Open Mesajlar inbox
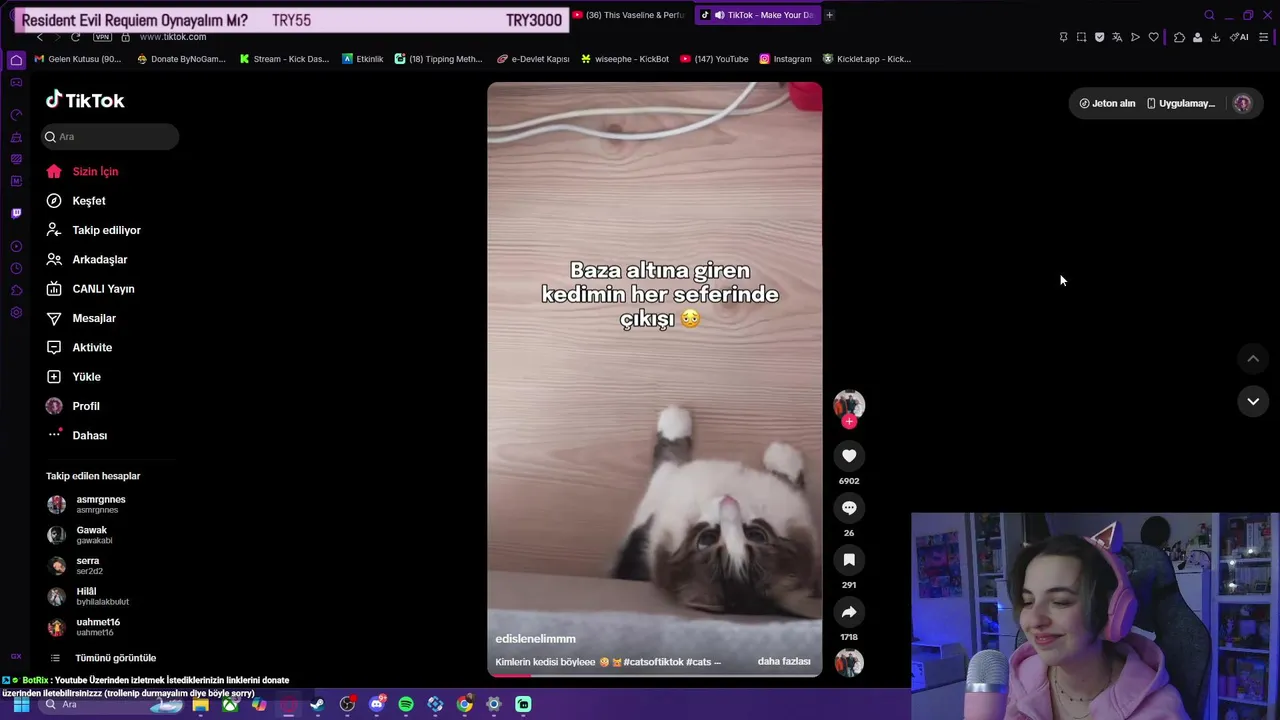Image resolution: width=1280 pixels, height=720 pixels. tap(81, 318)
